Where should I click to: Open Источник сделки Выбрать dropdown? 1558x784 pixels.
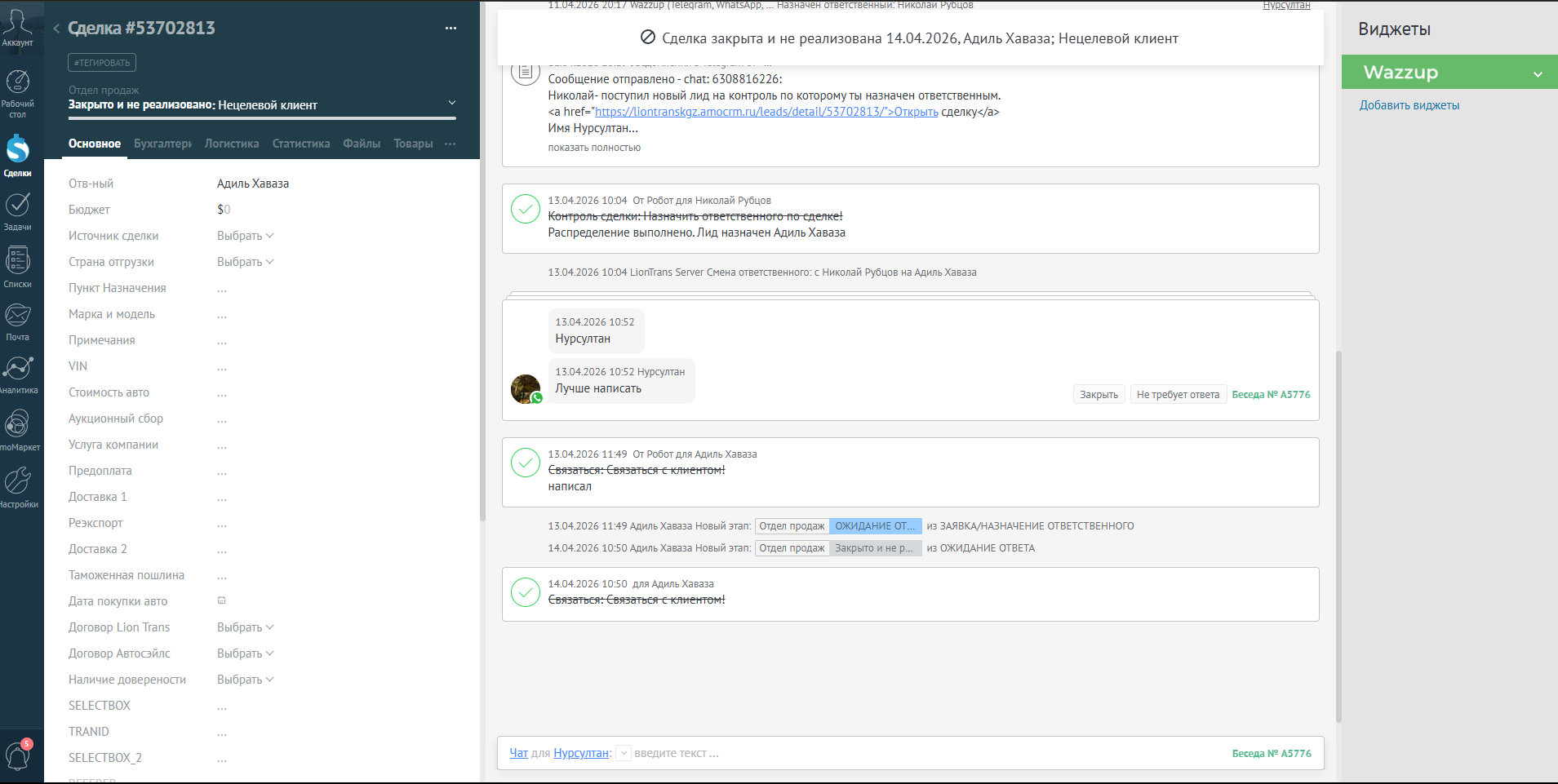click(x=245, y=236)
